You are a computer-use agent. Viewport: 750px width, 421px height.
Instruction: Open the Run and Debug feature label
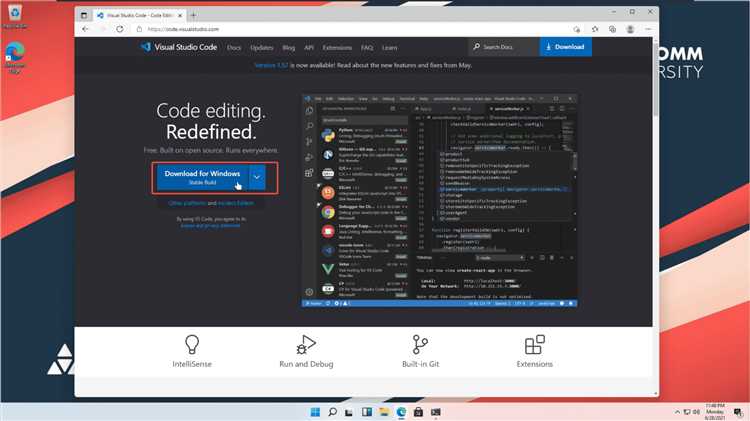tap(306, 364)
